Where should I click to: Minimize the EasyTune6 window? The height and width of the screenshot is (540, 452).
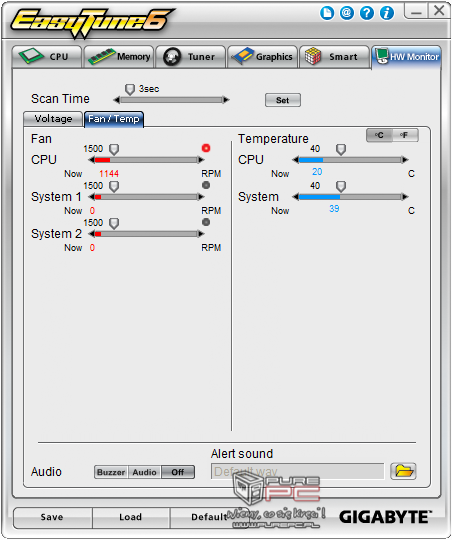(416, 11)
